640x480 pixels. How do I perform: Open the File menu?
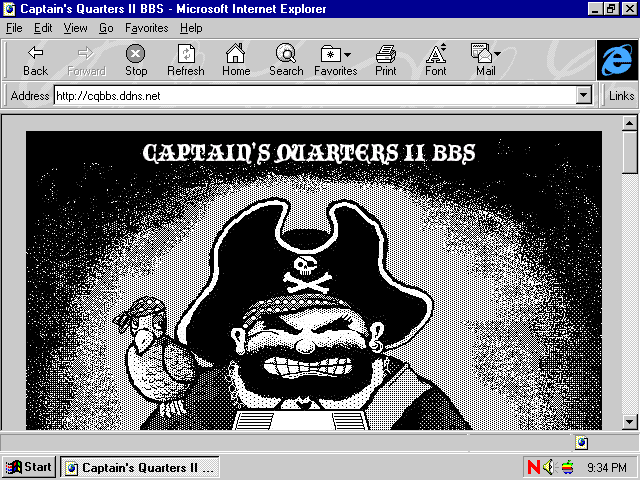click(x=14, y=28)
